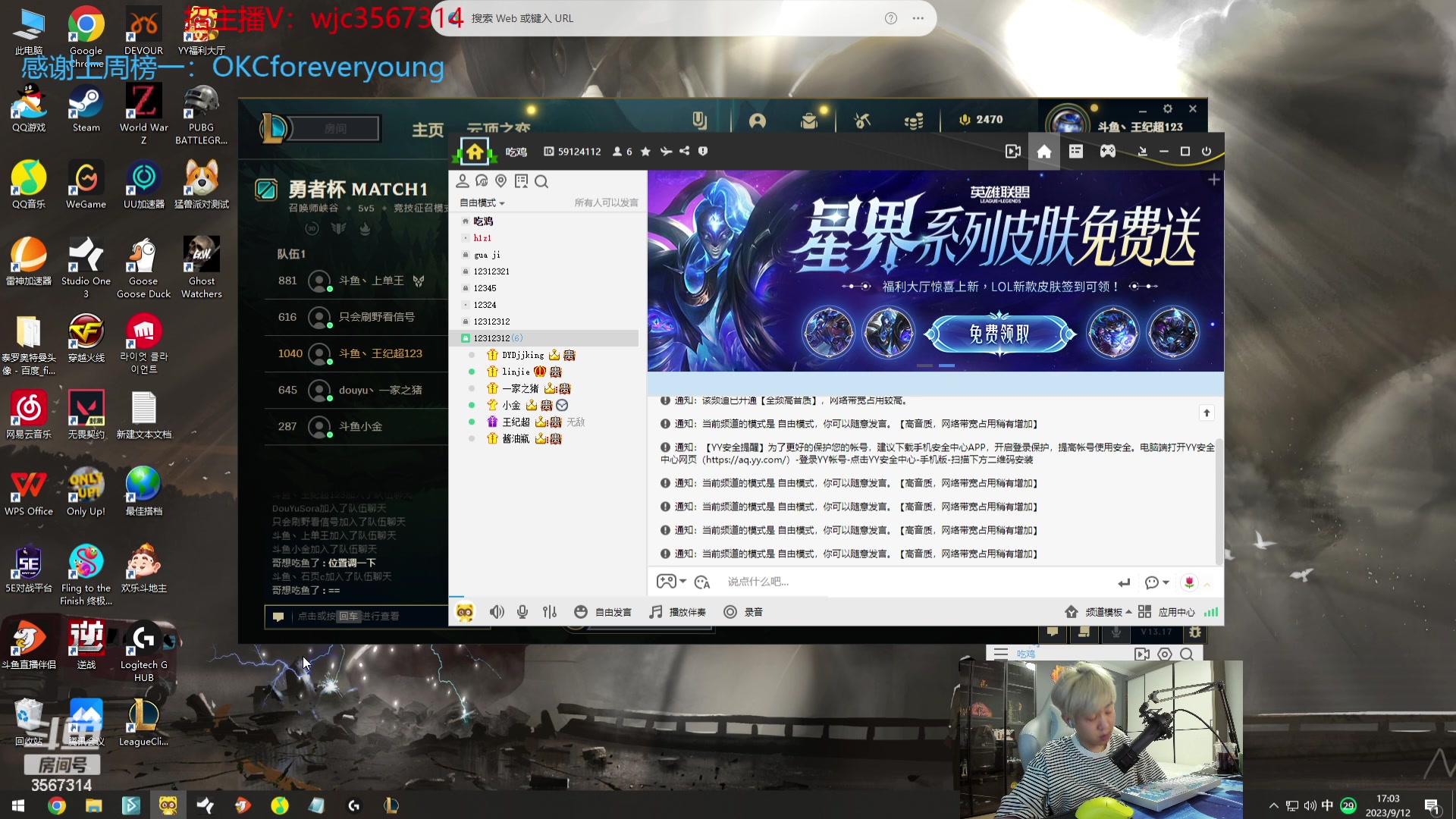Viewport: 1456px width, 819px height.
Task: Select the home tab in YY header
Action: [1044, 152]
